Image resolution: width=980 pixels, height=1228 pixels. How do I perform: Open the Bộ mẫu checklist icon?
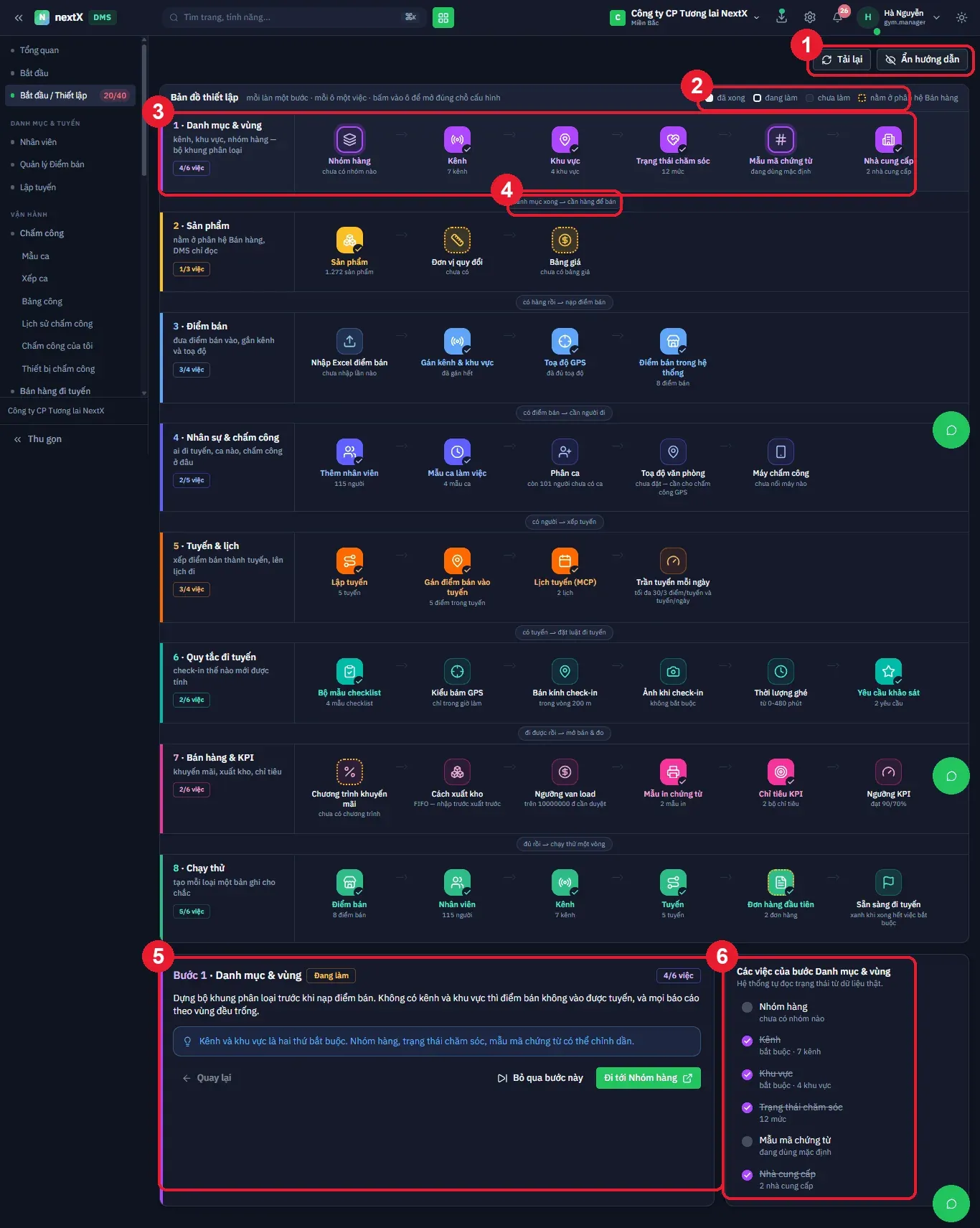point(349,671)
